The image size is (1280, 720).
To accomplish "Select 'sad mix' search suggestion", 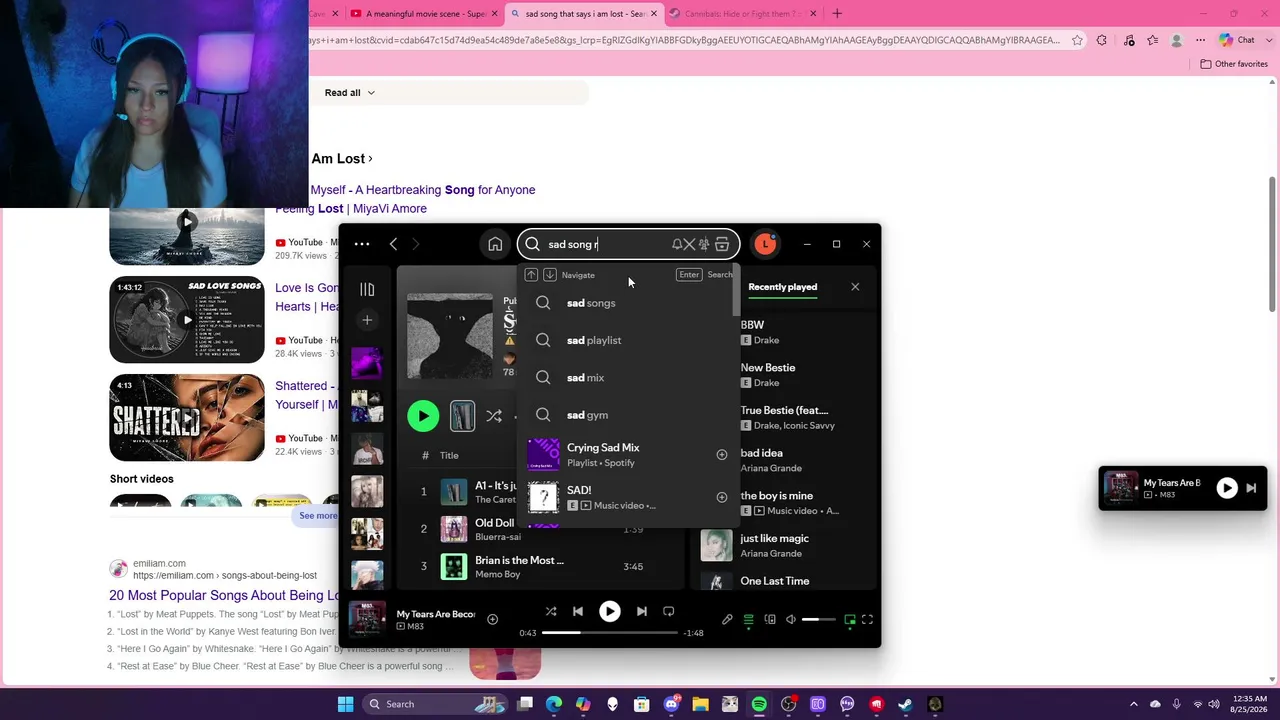I will (630, 378).
